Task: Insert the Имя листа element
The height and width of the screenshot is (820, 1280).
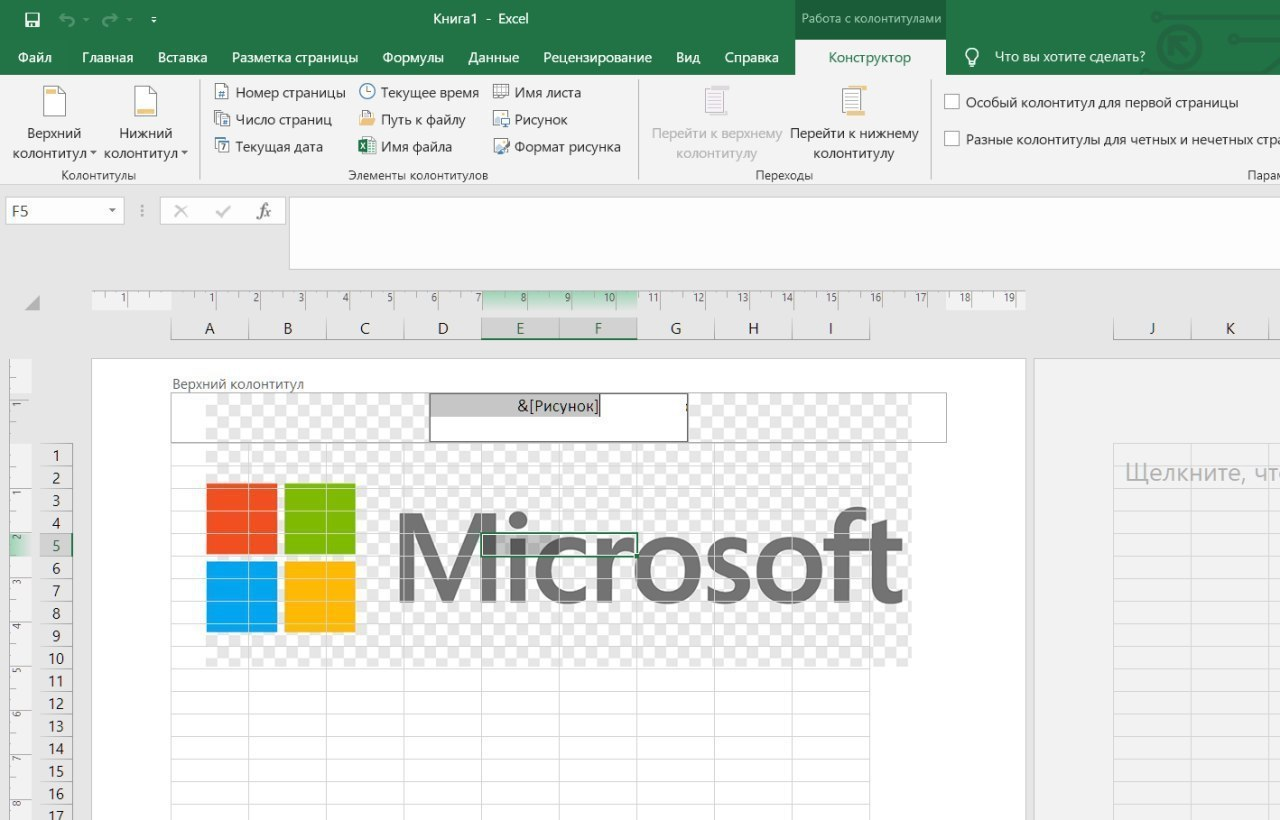Action: pos(536,92)
